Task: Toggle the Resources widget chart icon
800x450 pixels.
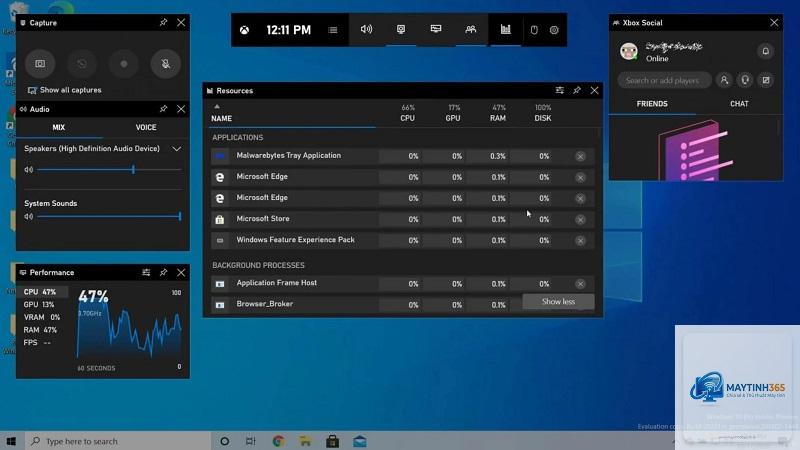Action: [506, 29]
